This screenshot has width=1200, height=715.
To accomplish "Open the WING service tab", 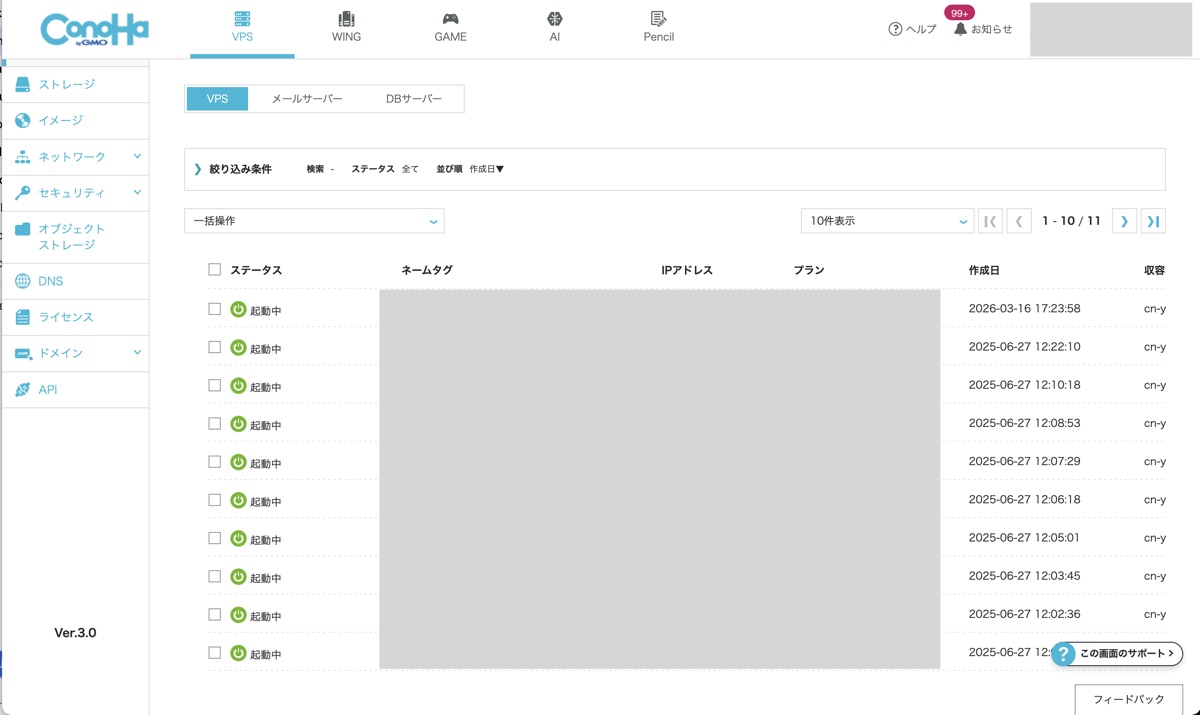I will point(346,28).
